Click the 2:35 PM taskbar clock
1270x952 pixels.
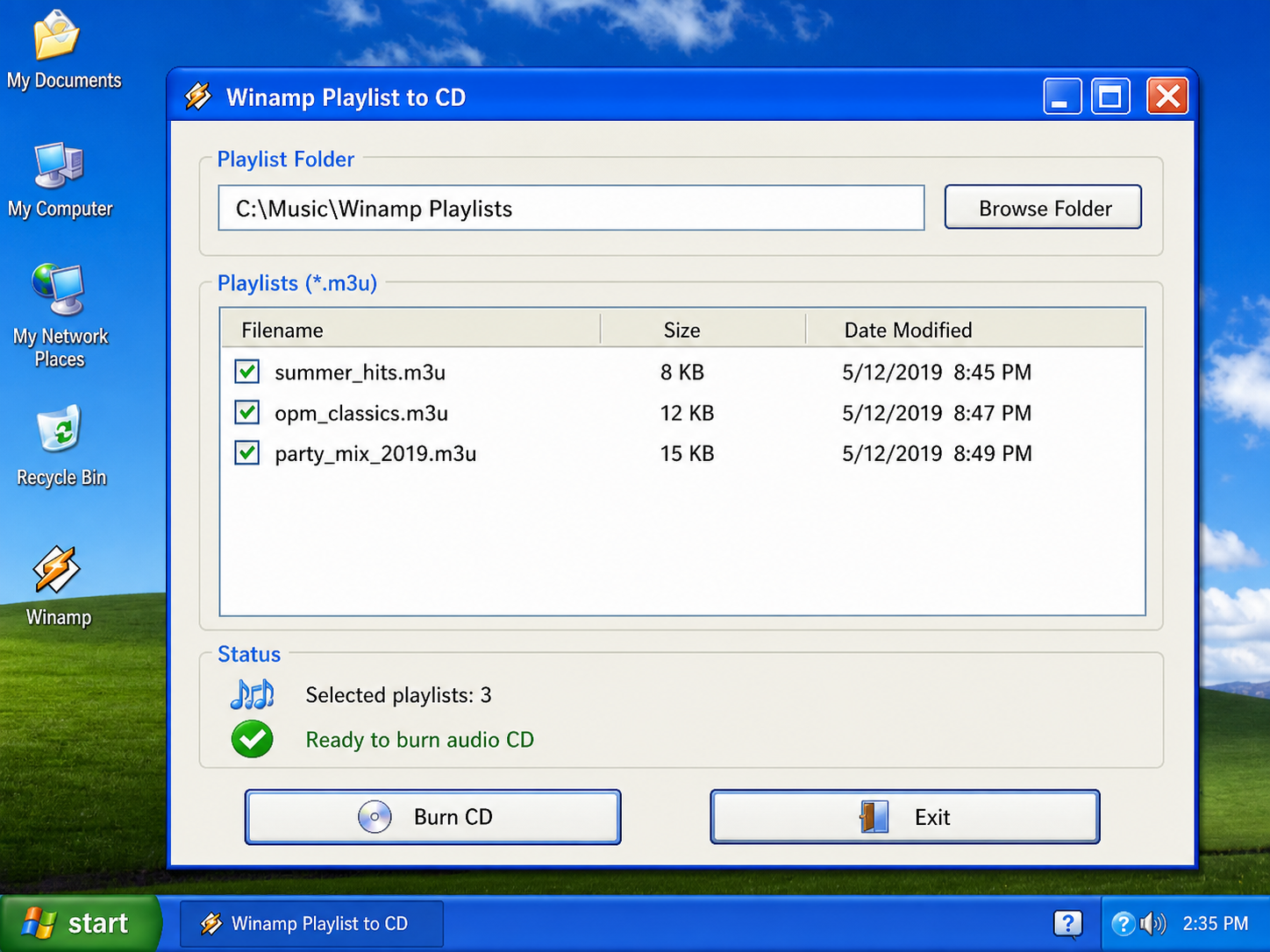(x=1215, y=924)
